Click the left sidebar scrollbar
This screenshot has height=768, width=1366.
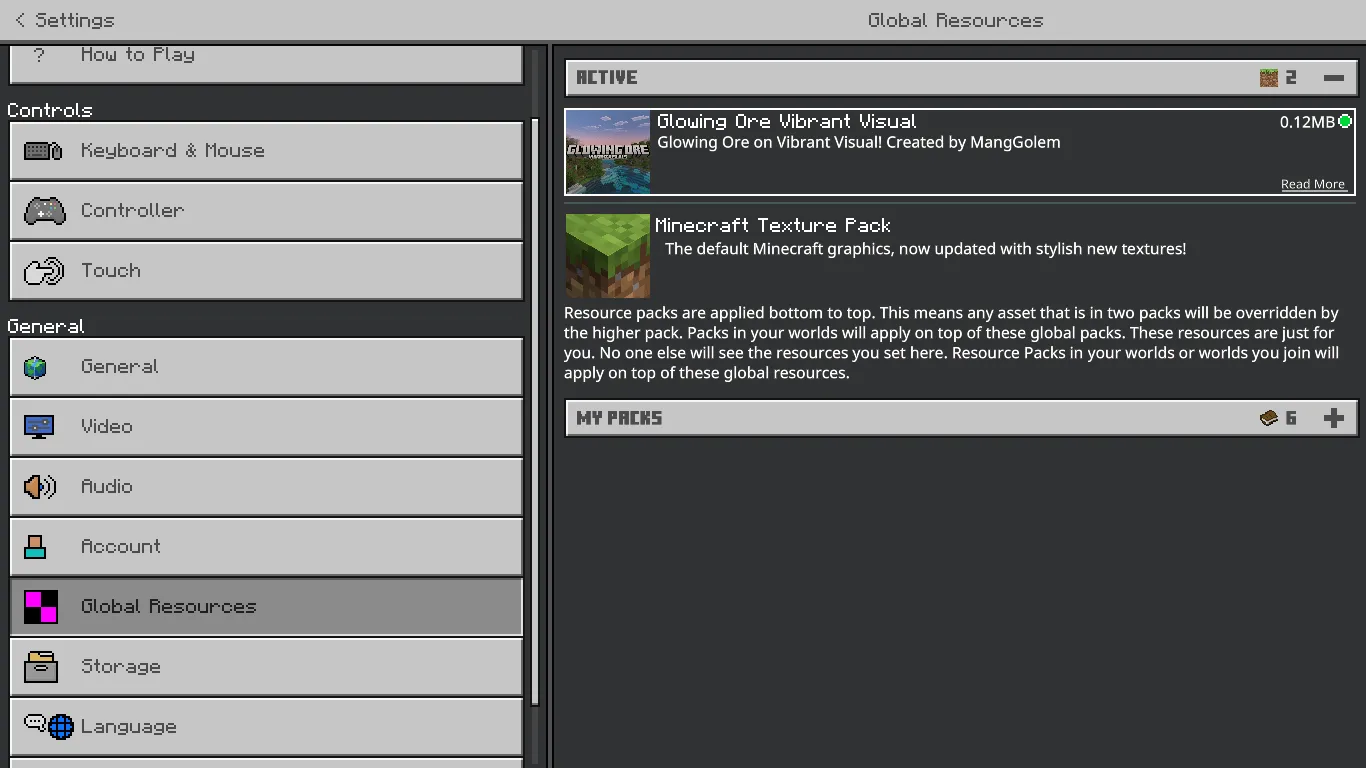pos(535,410)
